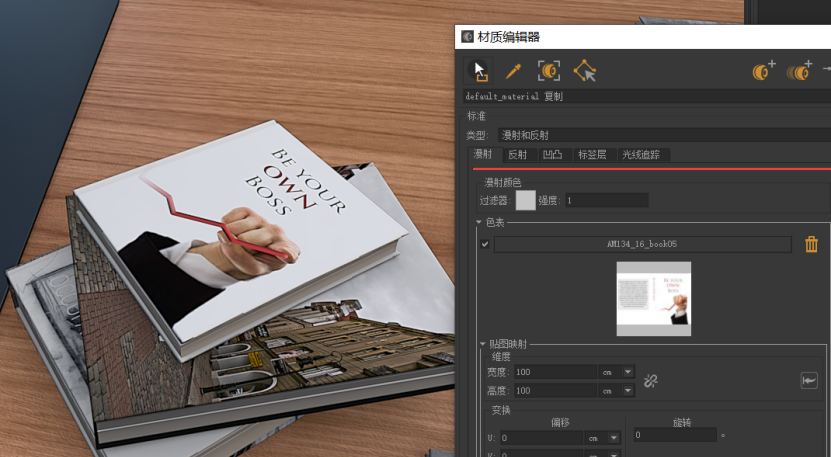831x457 pixels.
Task: Select the pick material arrow tool
Action: click(x=479, y=71)
